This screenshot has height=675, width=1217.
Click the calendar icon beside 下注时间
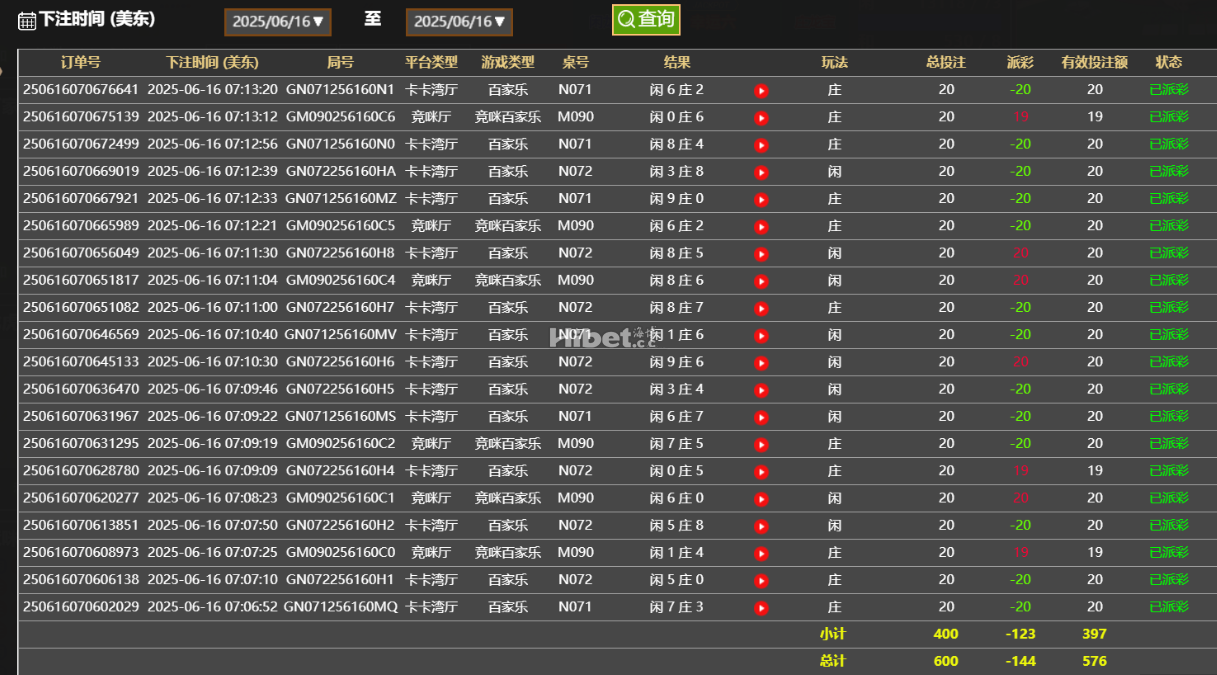coord(27,20)
